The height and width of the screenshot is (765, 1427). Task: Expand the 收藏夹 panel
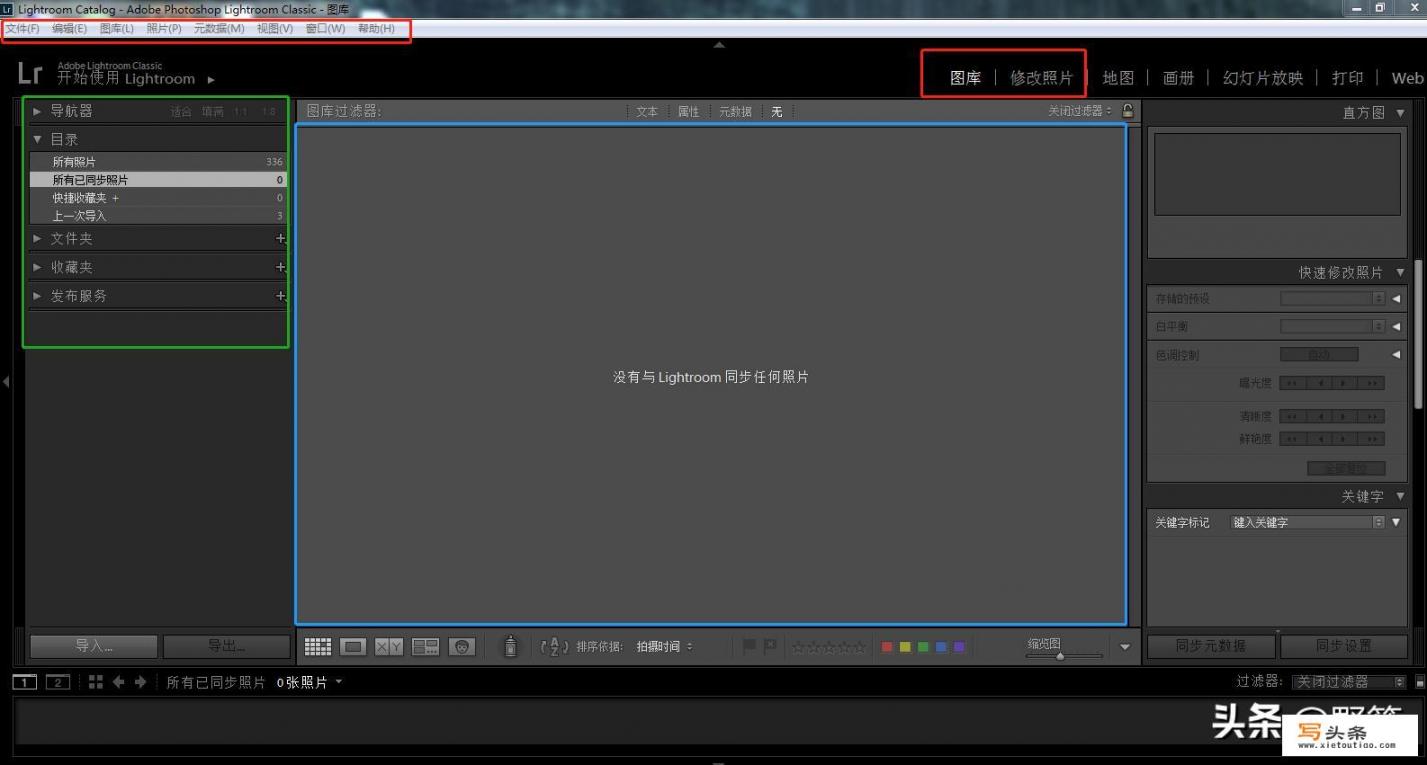tap(37, 268)
